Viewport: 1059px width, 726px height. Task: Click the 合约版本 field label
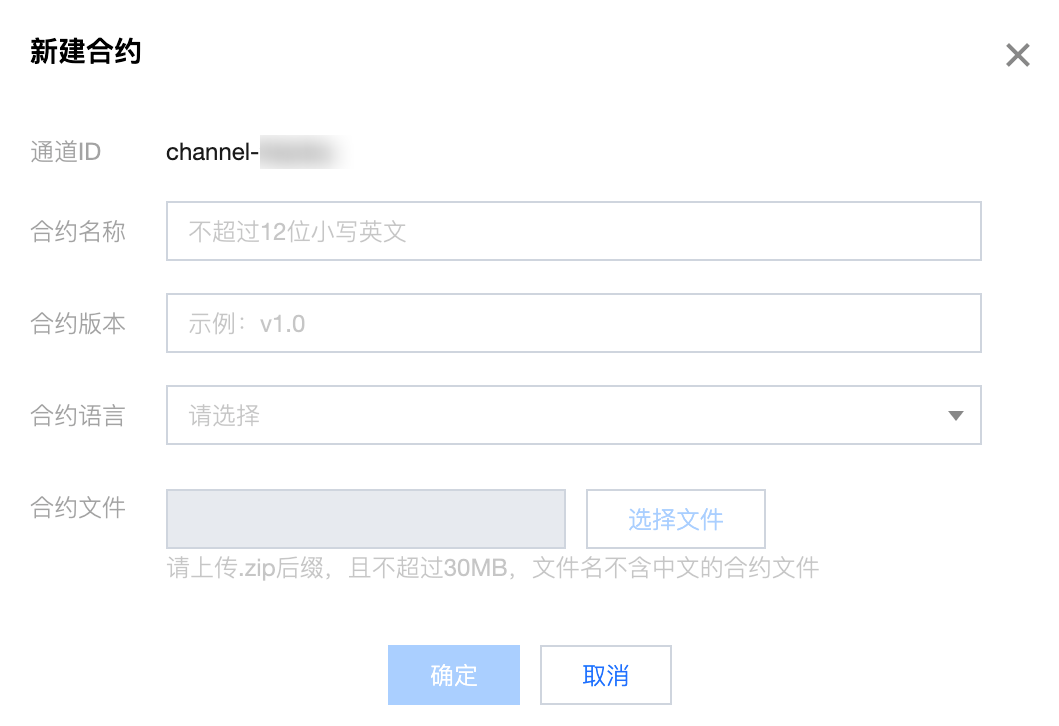tap(78, 323)
